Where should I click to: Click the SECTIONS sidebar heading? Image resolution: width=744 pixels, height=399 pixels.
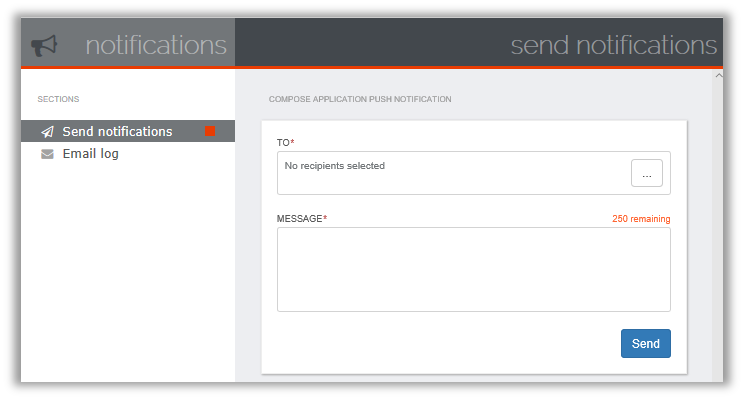tap(58, 99)
